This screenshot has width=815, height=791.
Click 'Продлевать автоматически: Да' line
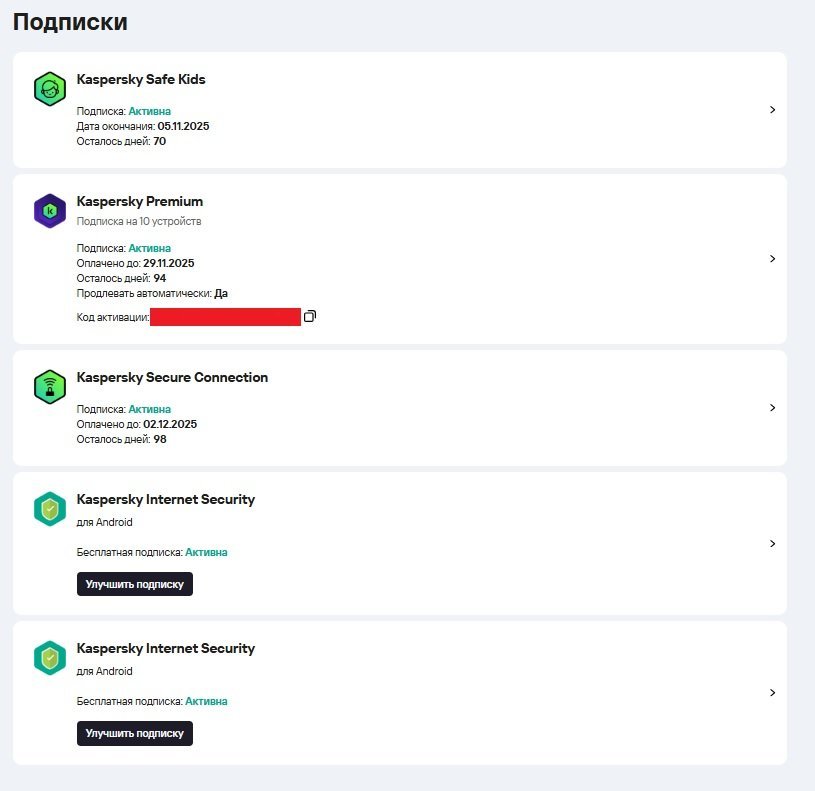pos(152,294)
